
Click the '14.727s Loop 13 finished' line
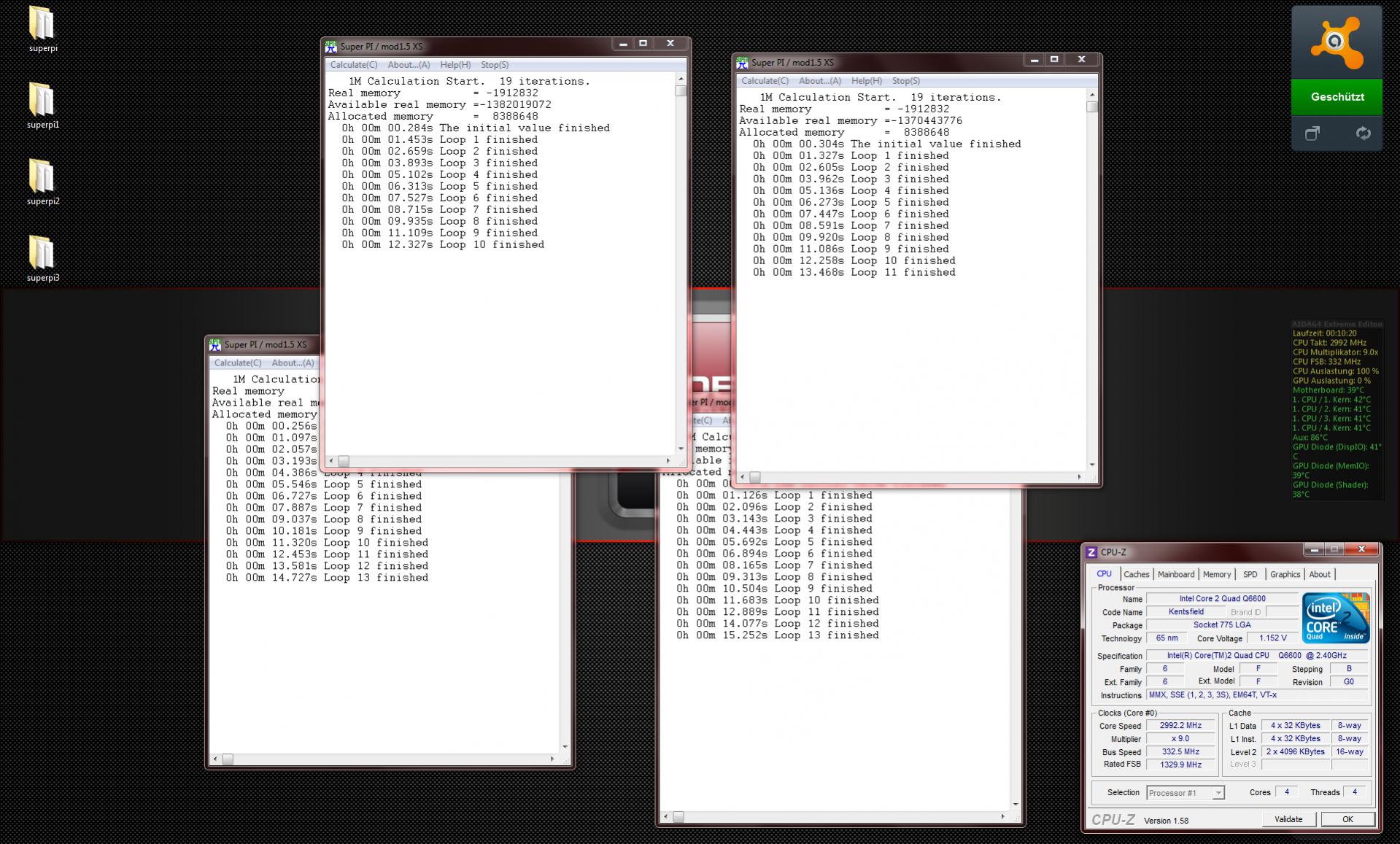tap(327, 578)
